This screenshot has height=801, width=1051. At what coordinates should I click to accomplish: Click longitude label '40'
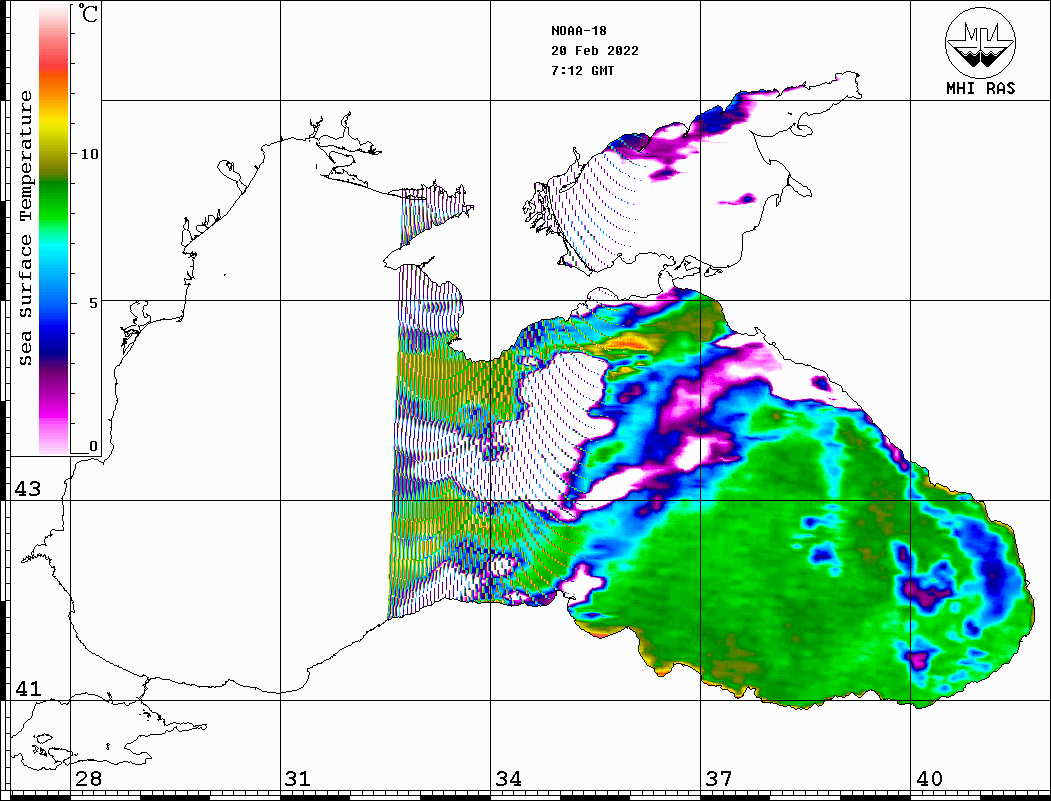[x=929, y=778]
